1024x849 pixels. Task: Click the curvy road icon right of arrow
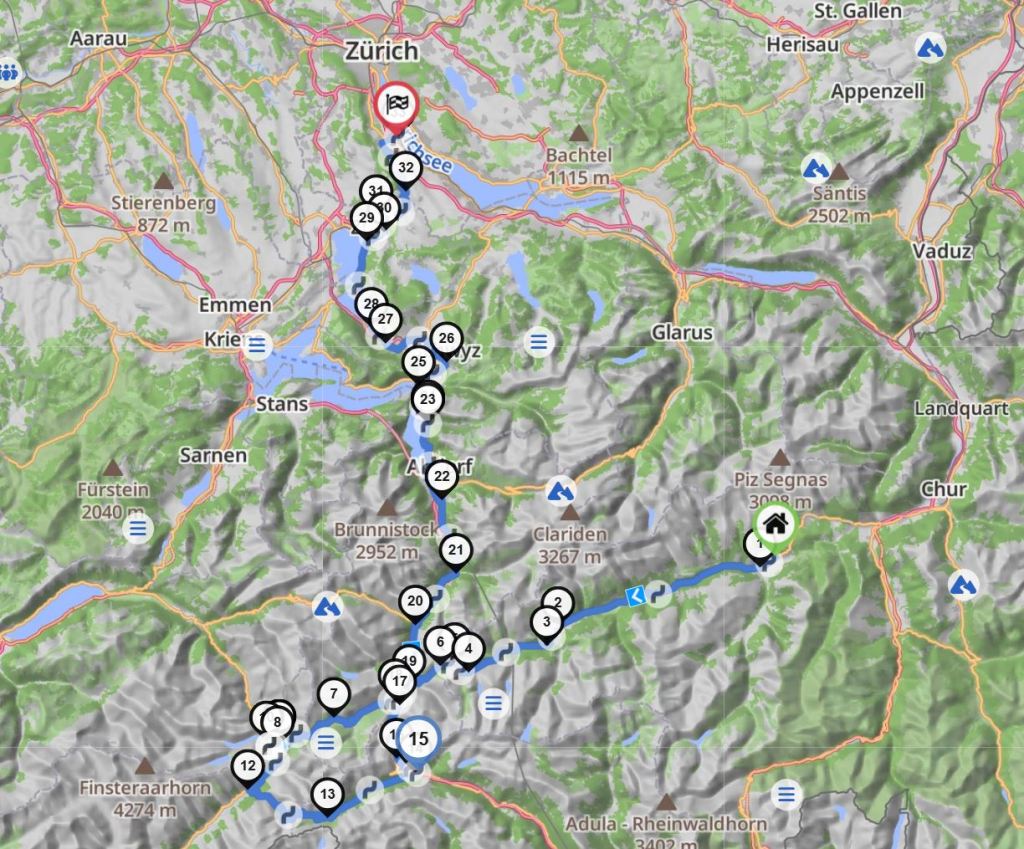click(658, 593)
